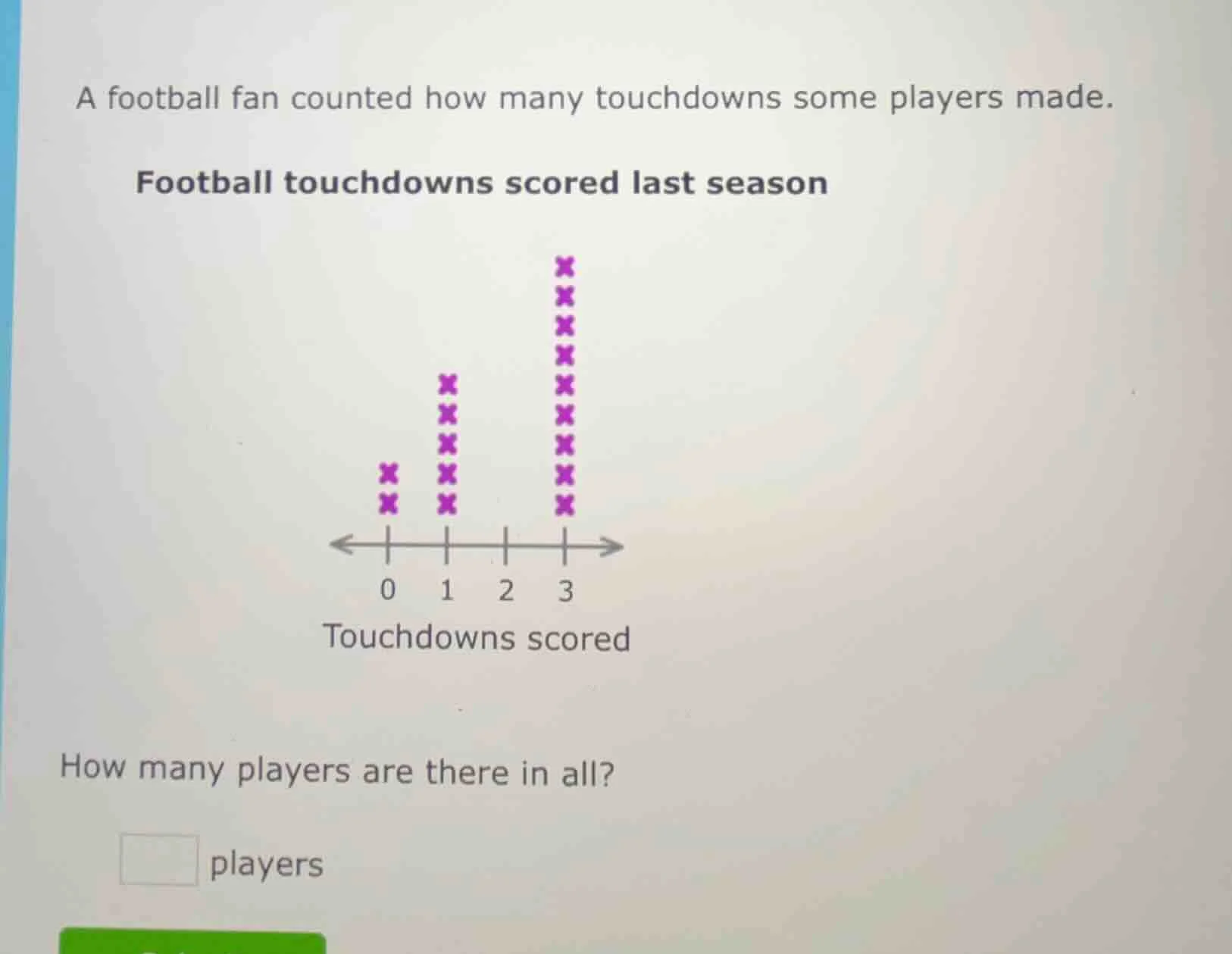The width and height of the screenshot is (1232, 954).
Task: Select the number 0 on the axis
Action: pyautogui.click(x=388, y=590)
